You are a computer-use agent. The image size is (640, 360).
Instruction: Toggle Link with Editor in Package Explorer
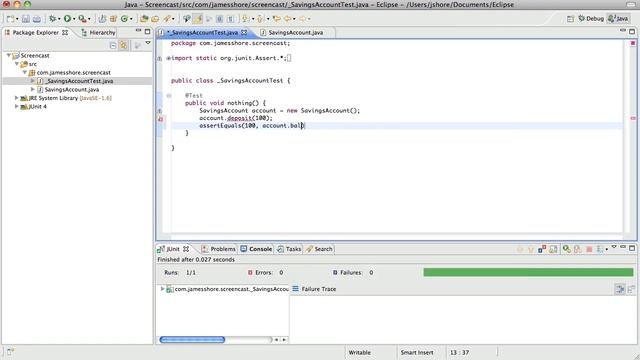[124, 45]
